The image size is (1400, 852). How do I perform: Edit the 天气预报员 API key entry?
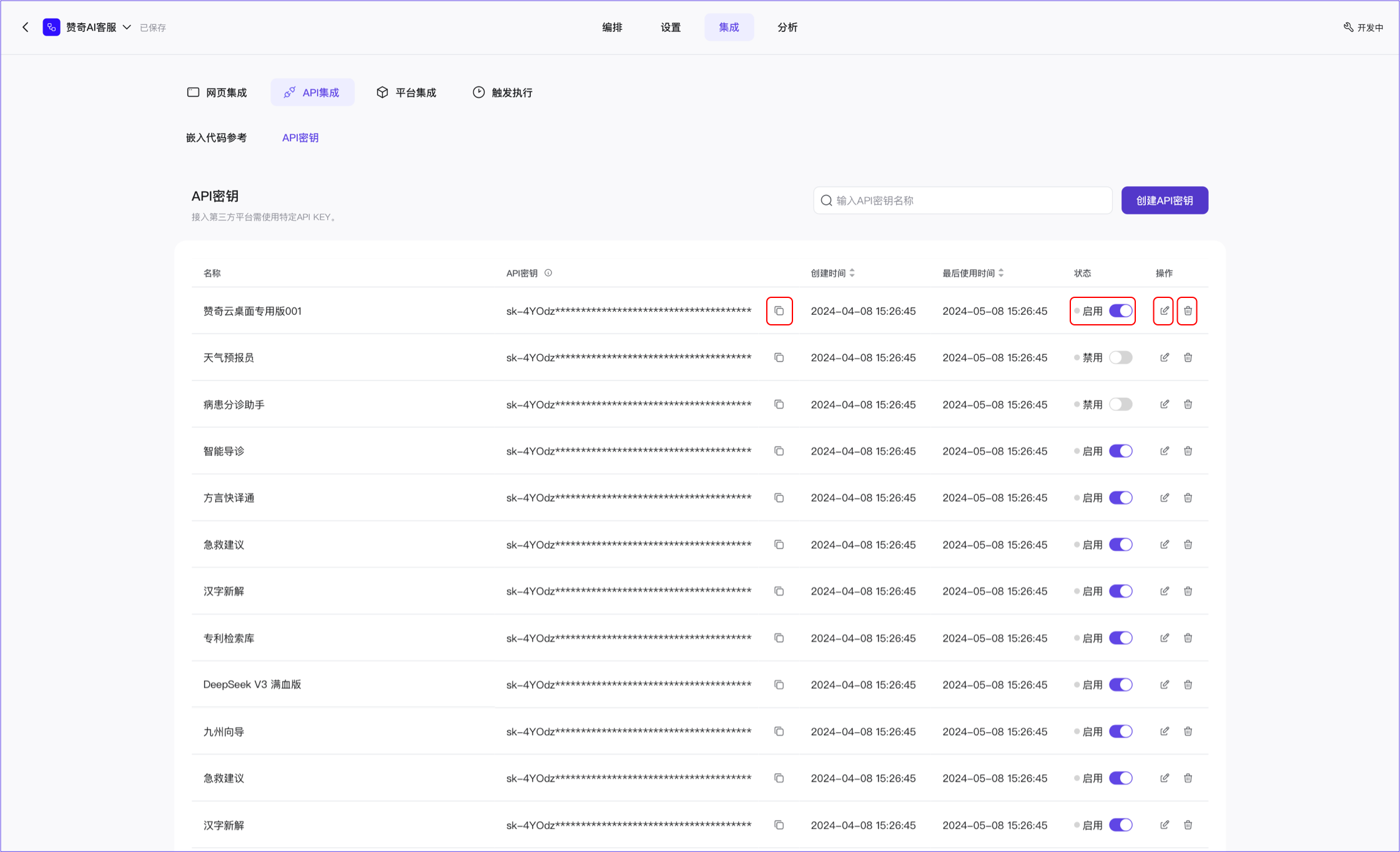(x=1164, y=357)
